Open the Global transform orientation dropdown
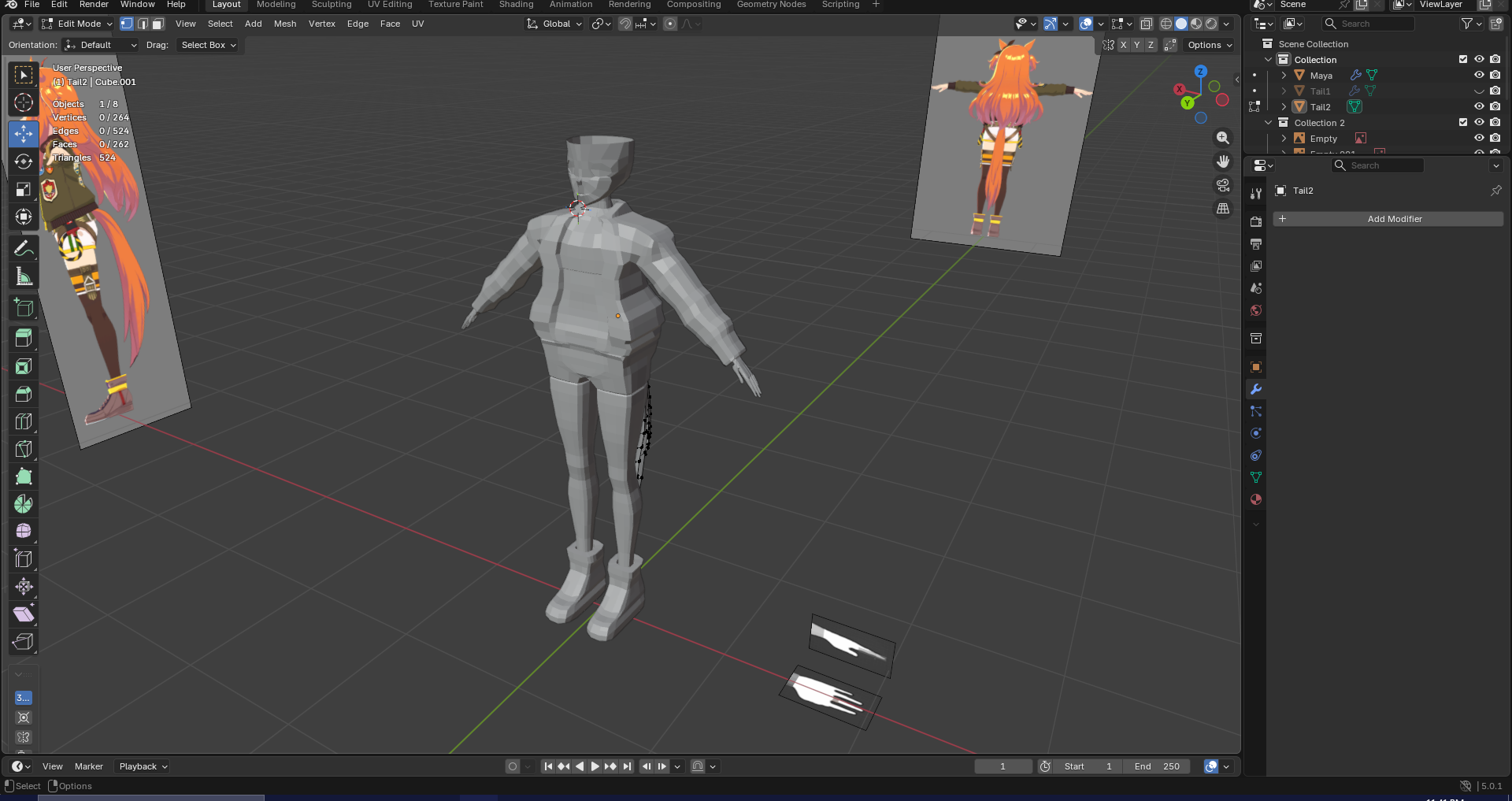 [x=555, y=24]
